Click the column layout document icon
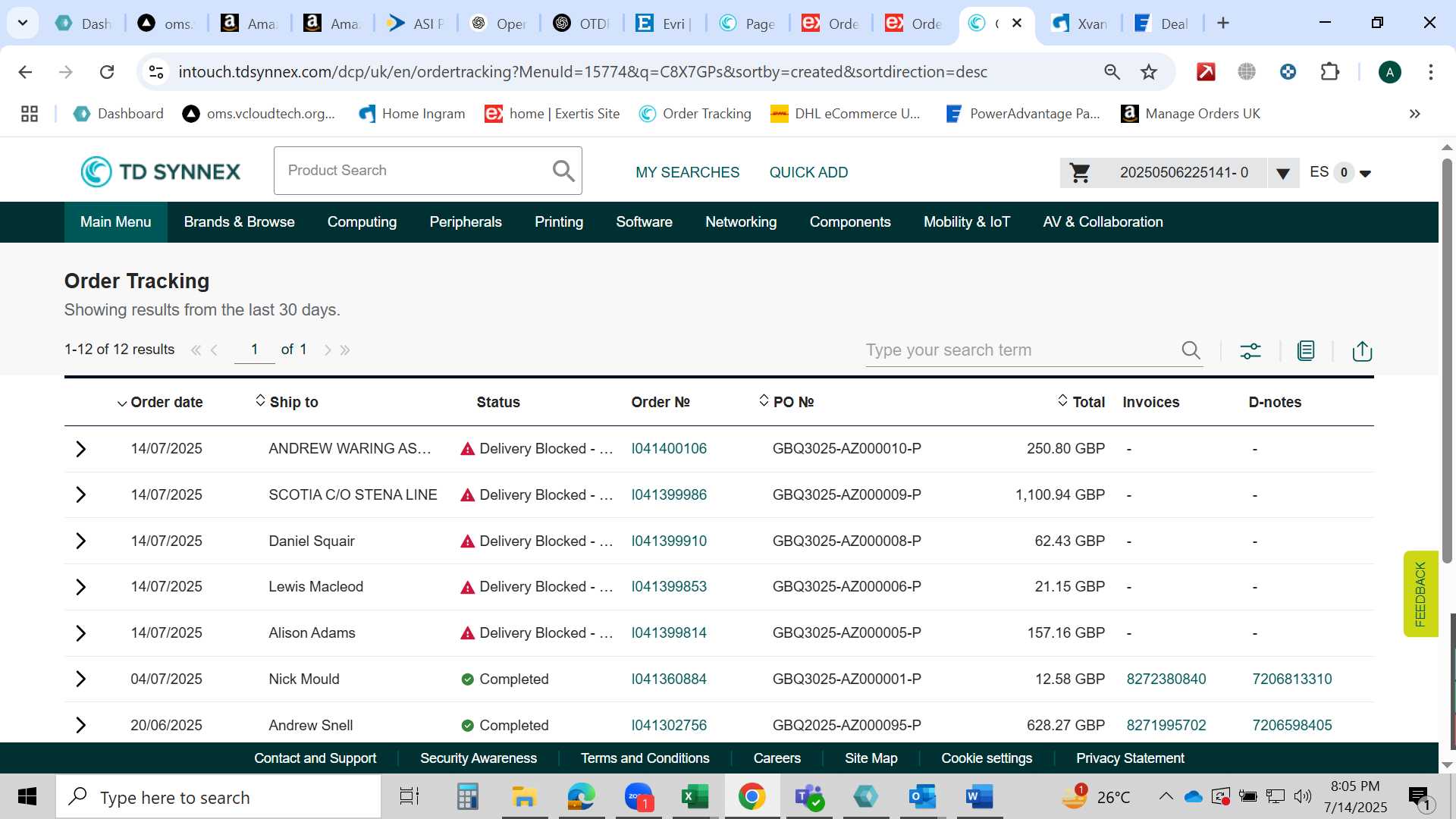 click(x=1306, y=350)
